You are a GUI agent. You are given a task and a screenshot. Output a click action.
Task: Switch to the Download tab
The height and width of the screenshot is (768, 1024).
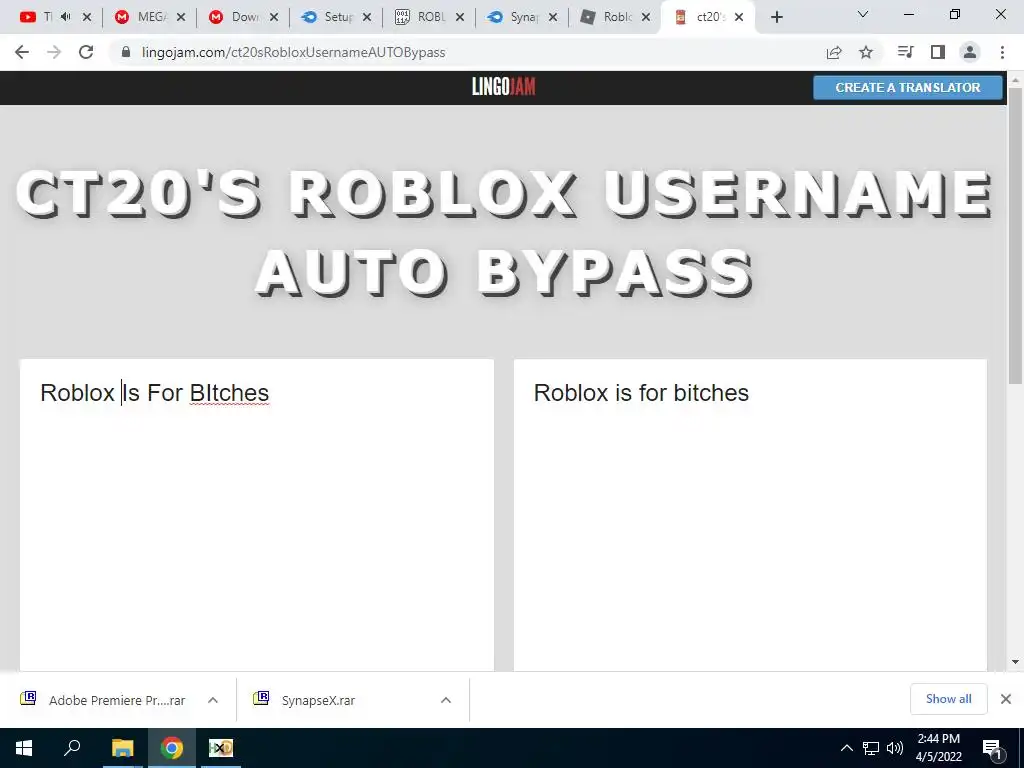point(243,17)
